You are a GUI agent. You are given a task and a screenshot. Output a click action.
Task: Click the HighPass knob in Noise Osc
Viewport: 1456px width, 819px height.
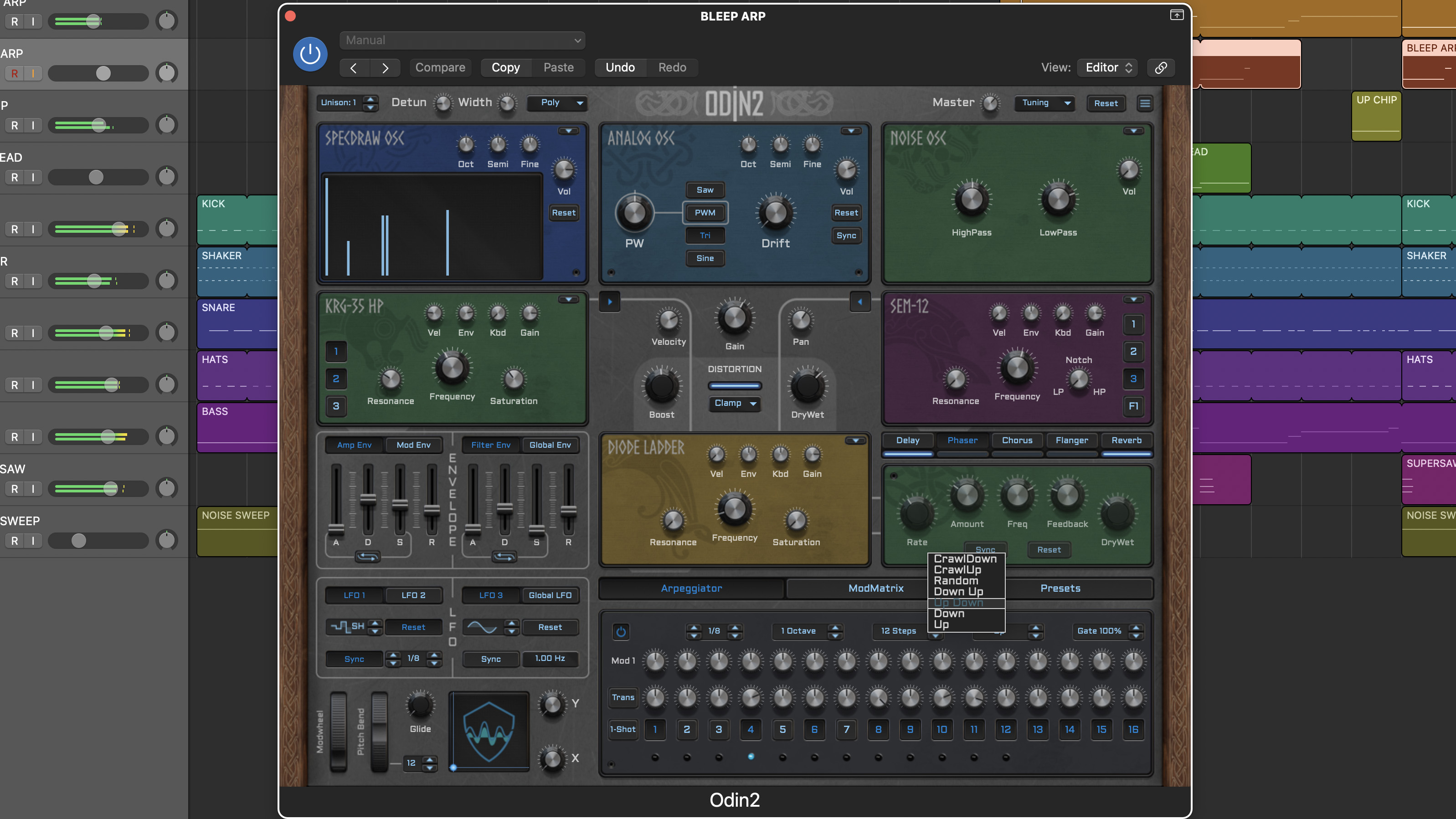[x=972, y=200]
